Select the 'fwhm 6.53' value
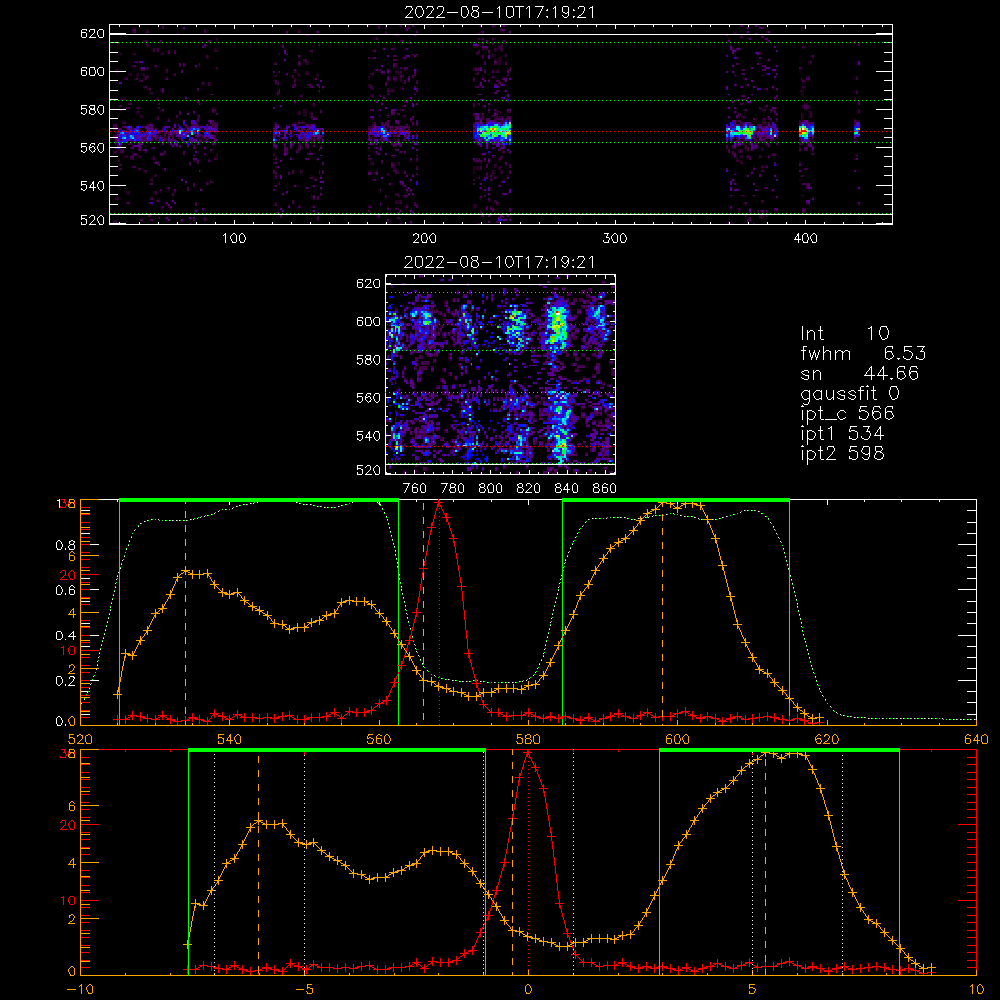 click(863, 353)
